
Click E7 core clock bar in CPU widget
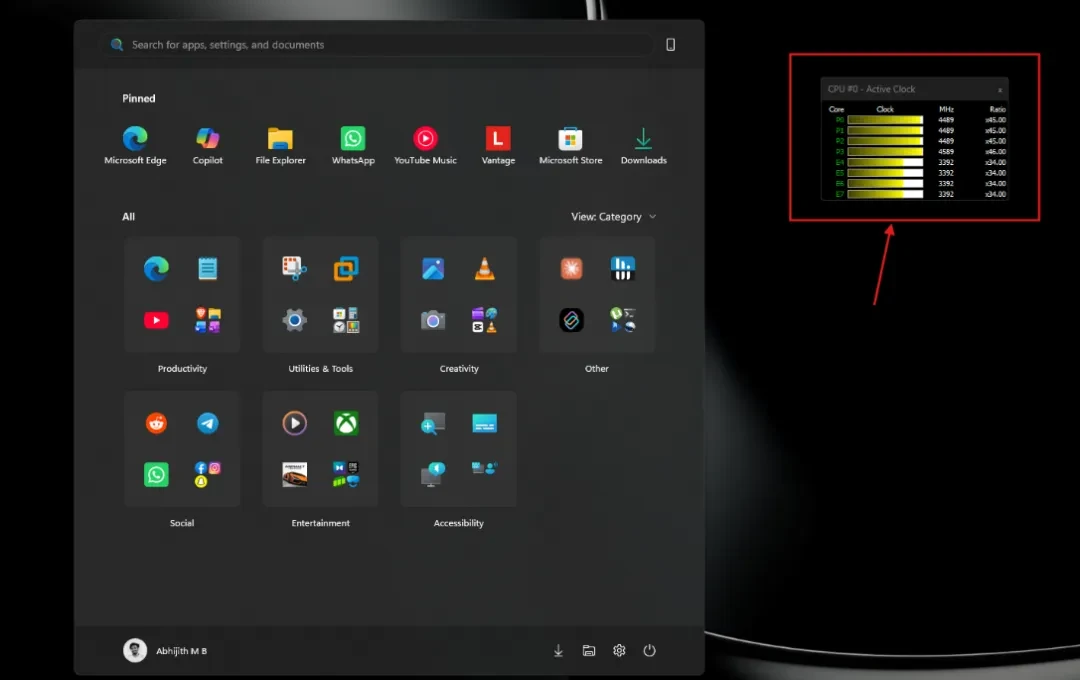pos(885,194)
